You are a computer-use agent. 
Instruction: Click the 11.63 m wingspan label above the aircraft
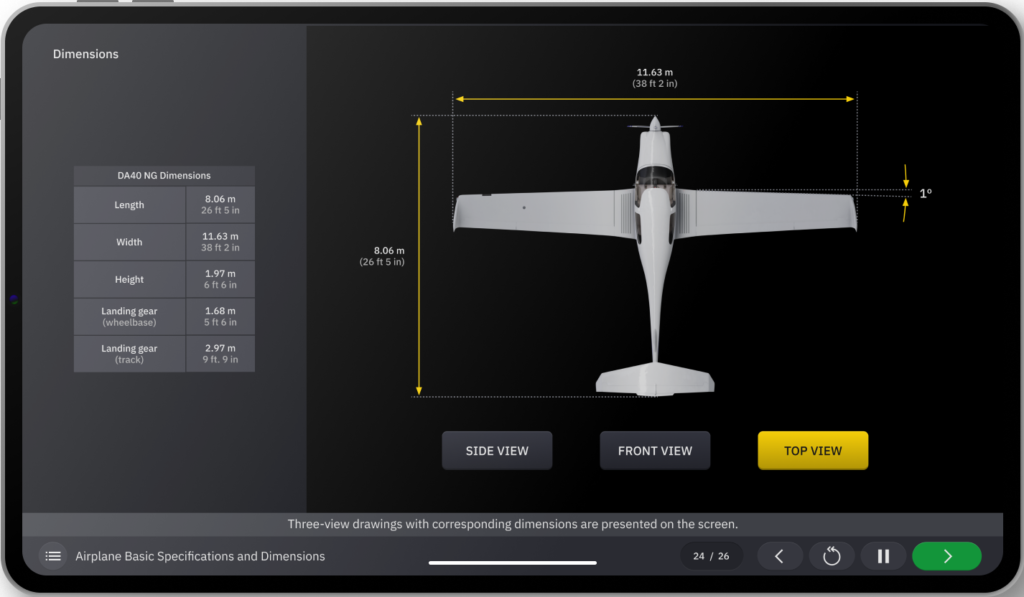click(x=655, y=78)
